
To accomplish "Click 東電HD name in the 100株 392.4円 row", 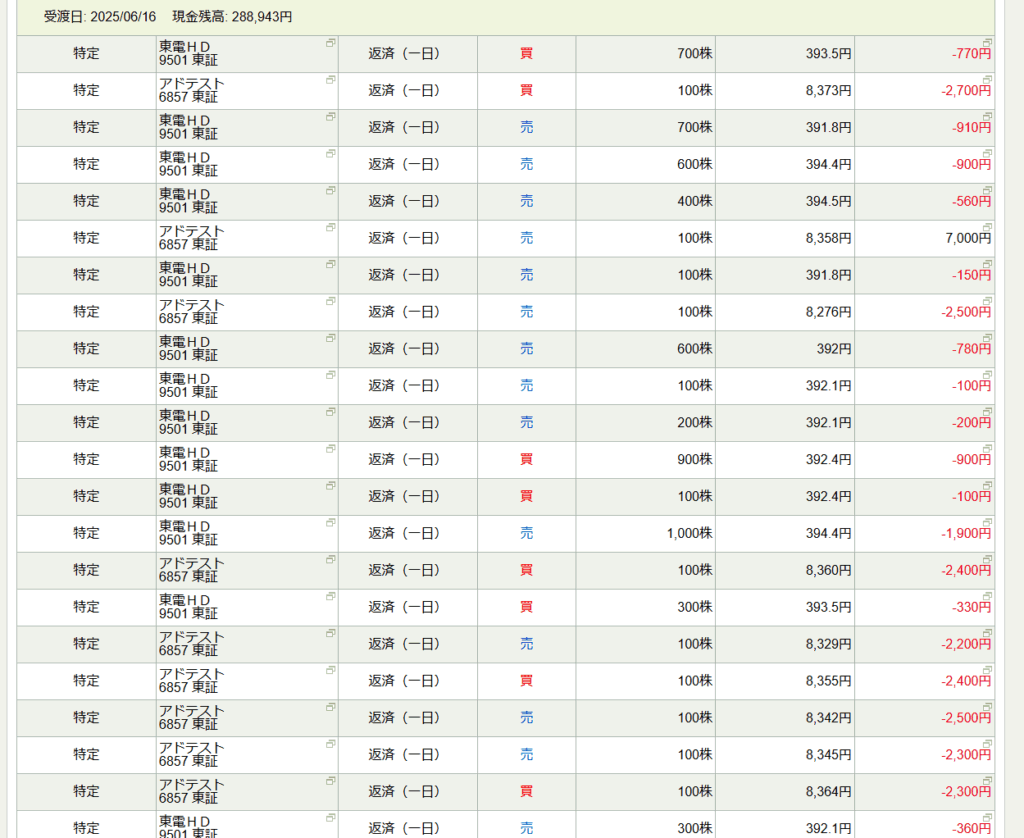I will [x=184, y=489].
